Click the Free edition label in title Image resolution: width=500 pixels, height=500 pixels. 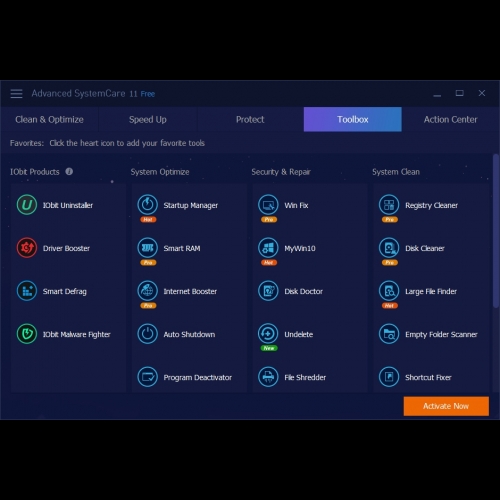tap(148, 94)
